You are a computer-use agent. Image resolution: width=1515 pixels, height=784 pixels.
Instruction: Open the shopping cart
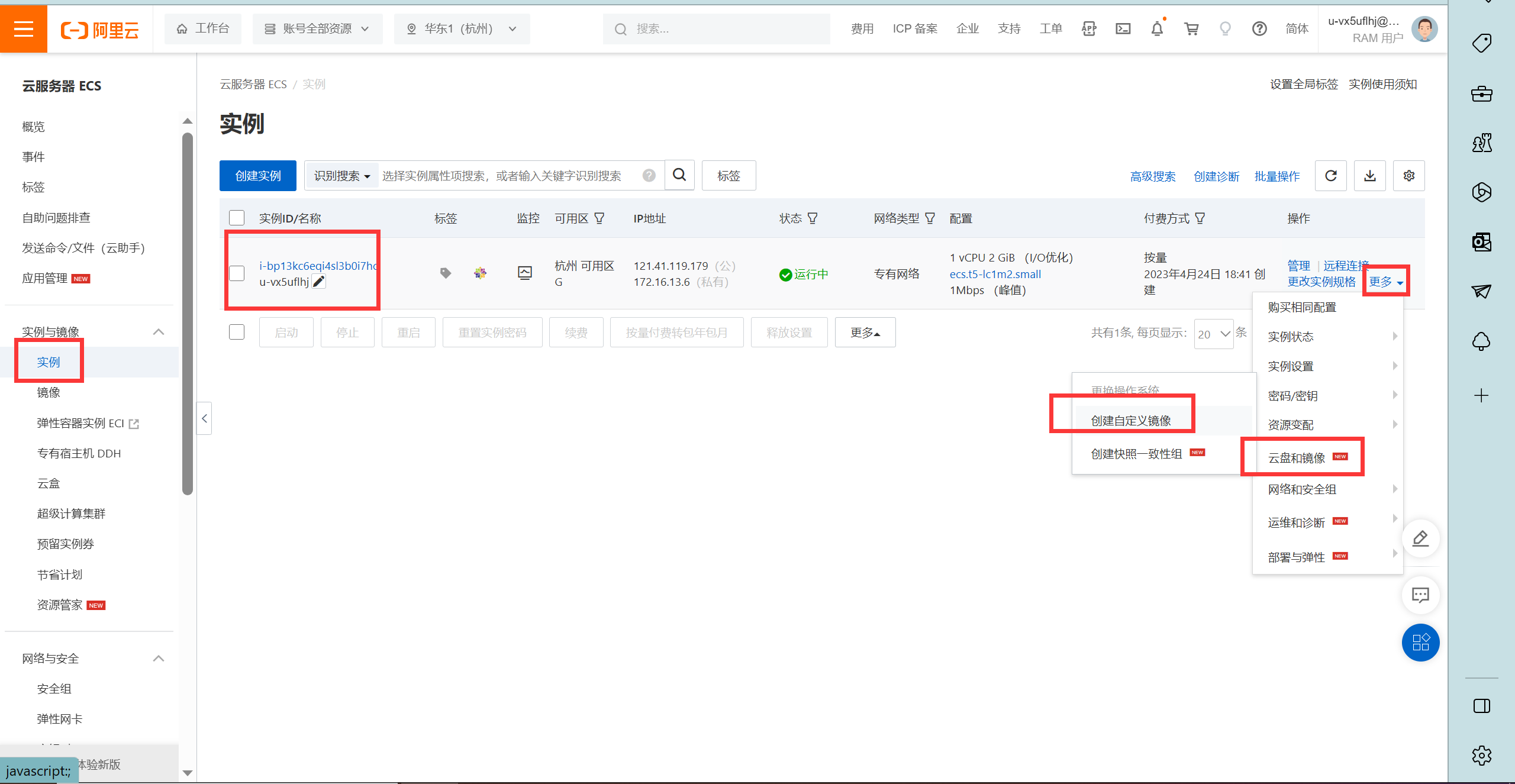(x=1191, y=28)
